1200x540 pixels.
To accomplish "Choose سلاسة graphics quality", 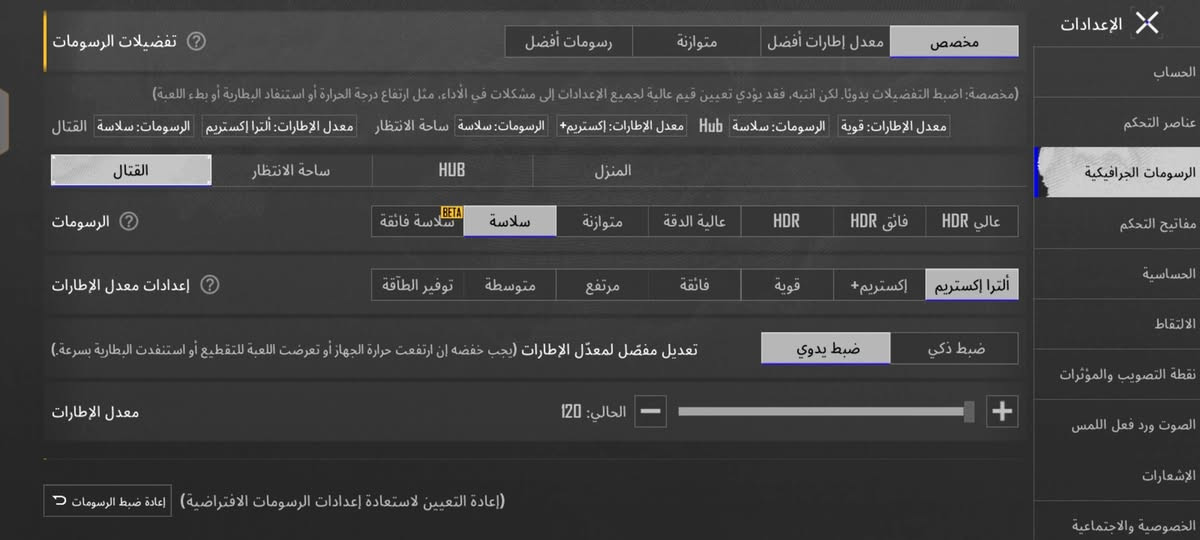I will pos(510,222).
